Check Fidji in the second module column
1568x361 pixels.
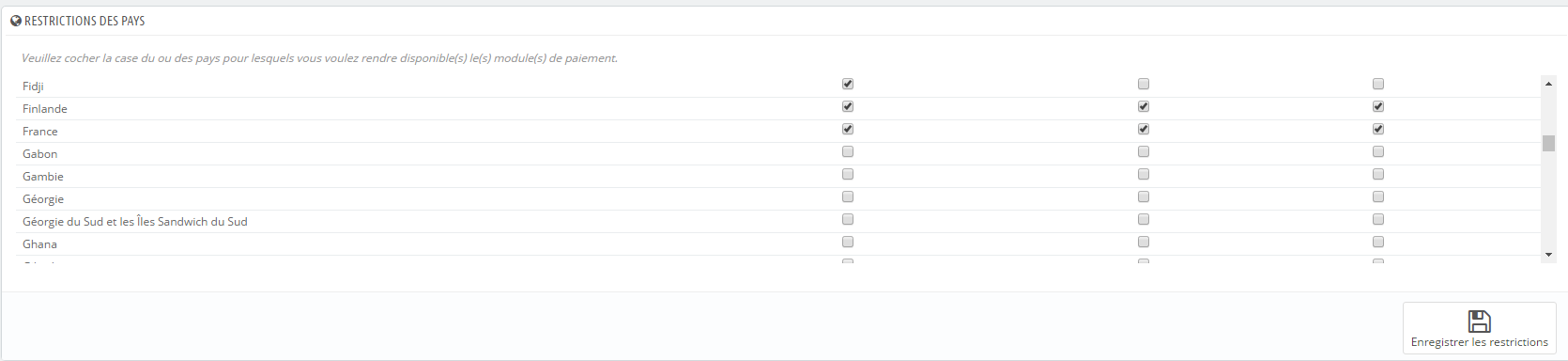1144,84
